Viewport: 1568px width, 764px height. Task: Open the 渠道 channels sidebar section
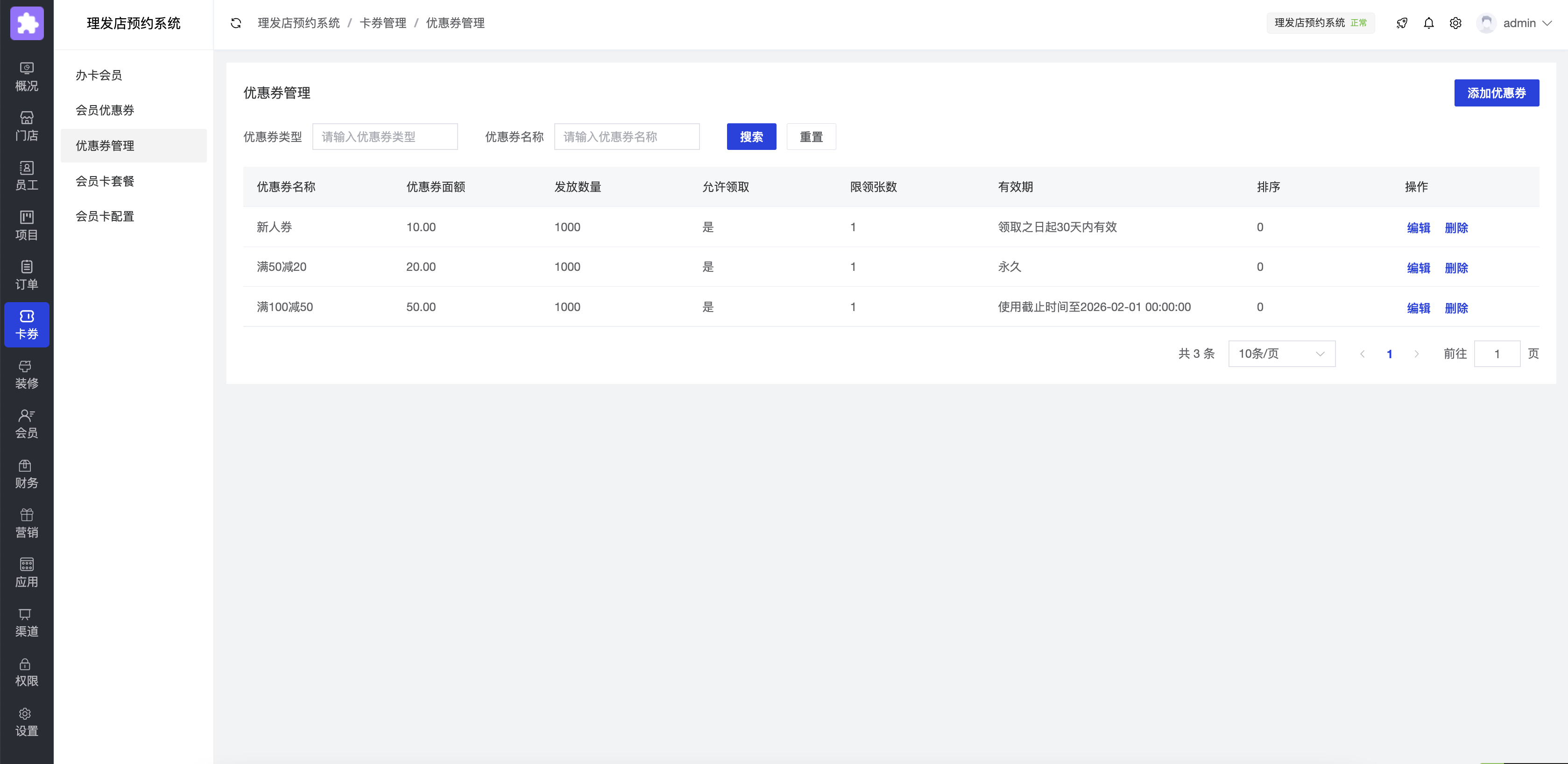[27, 622]
